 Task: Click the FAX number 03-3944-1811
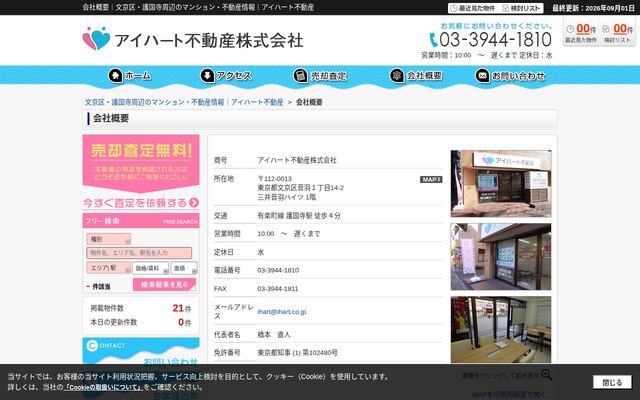click(278, 289)
